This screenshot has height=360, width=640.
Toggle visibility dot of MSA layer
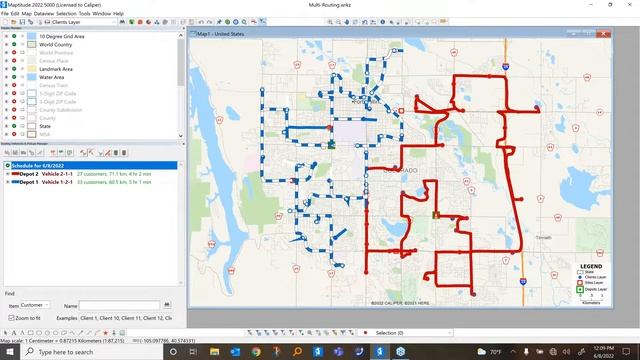(x=14, y=134)
